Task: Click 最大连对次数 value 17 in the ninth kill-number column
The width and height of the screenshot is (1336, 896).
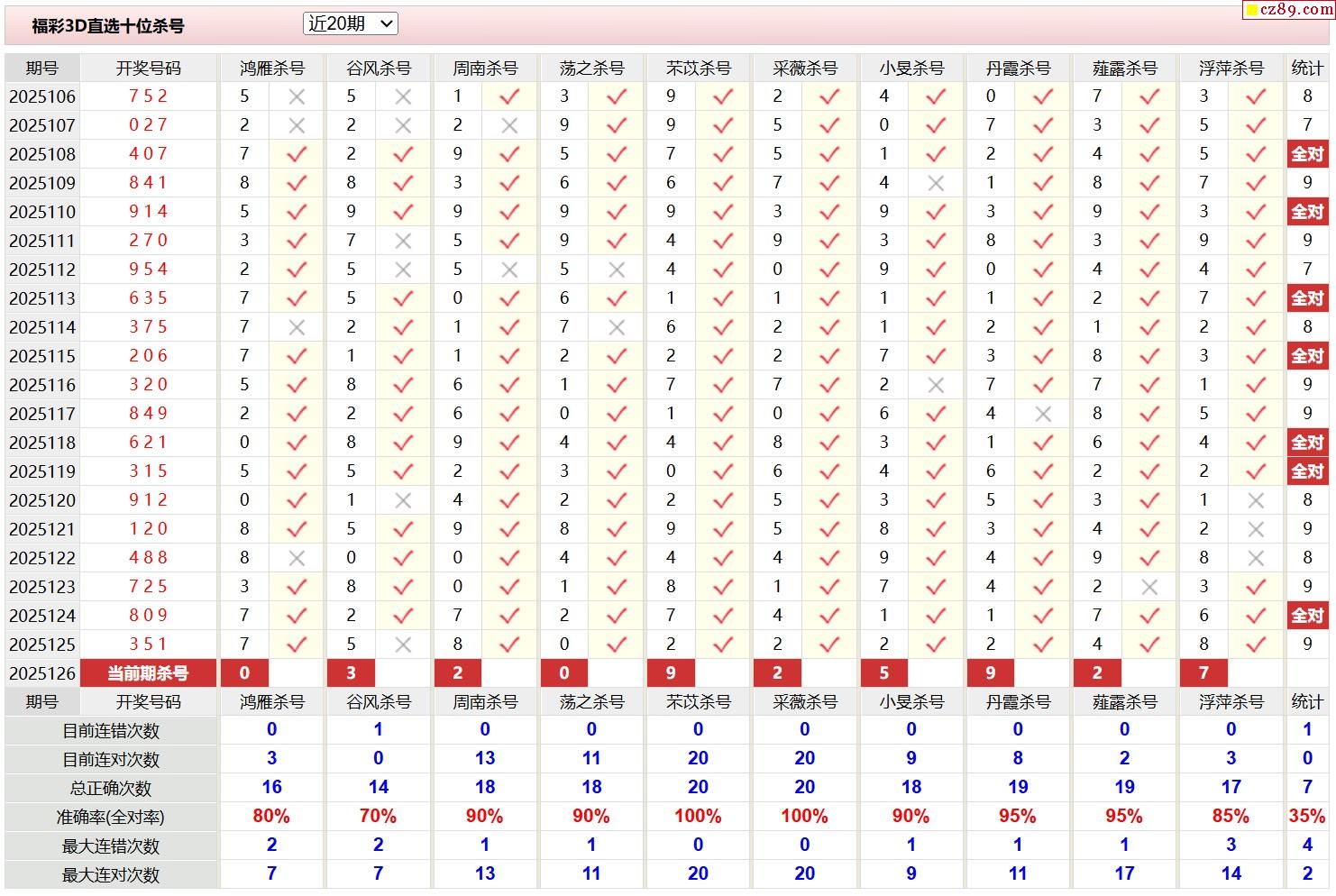Action: coord(1124,874)
